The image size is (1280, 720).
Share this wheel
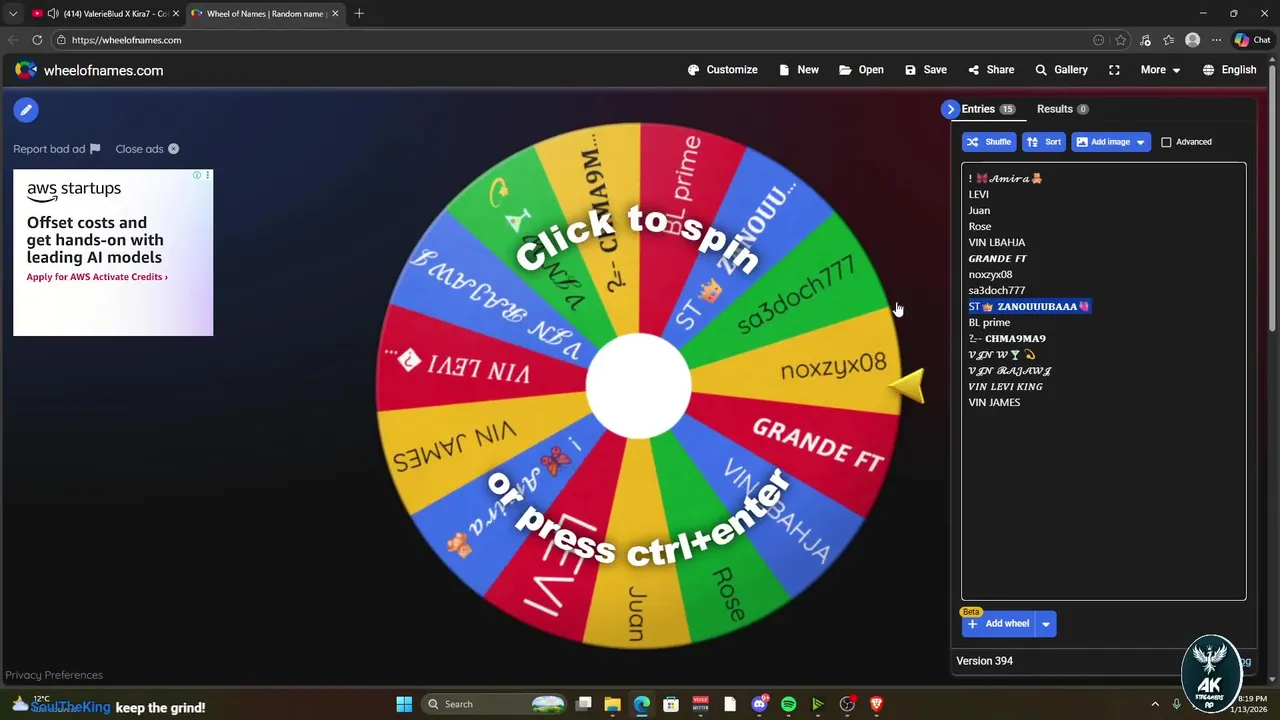tap(991, 70)
